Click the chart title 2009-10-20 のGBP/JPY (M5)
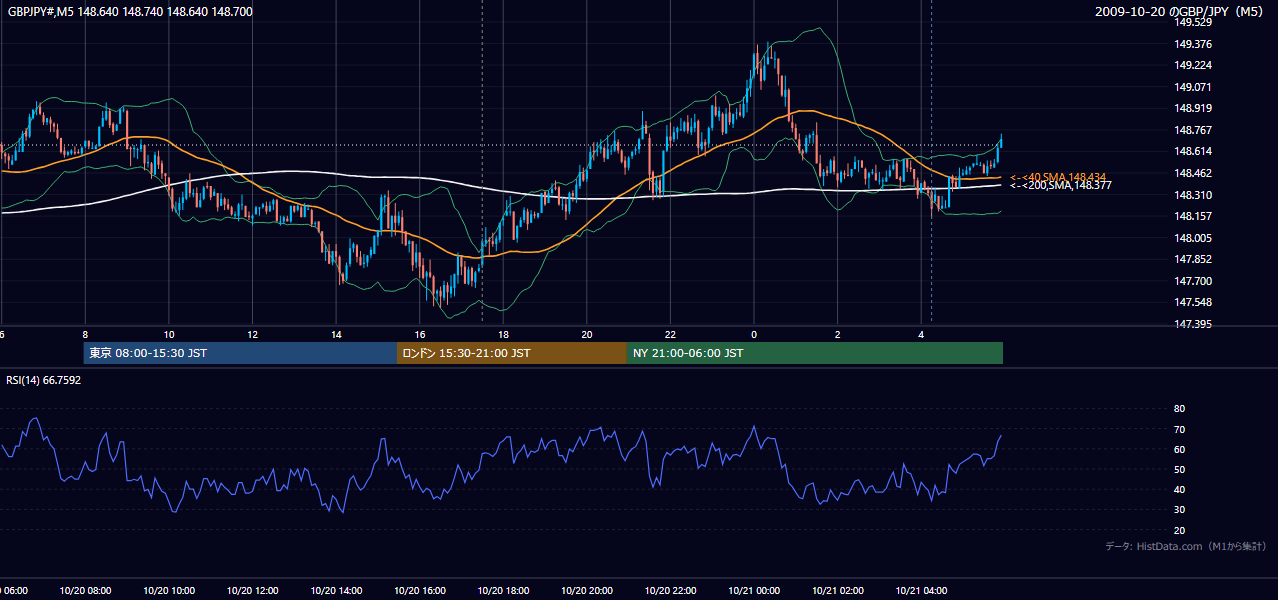The height and width of the screenshot is (600, 1278). pos(1180,12)
